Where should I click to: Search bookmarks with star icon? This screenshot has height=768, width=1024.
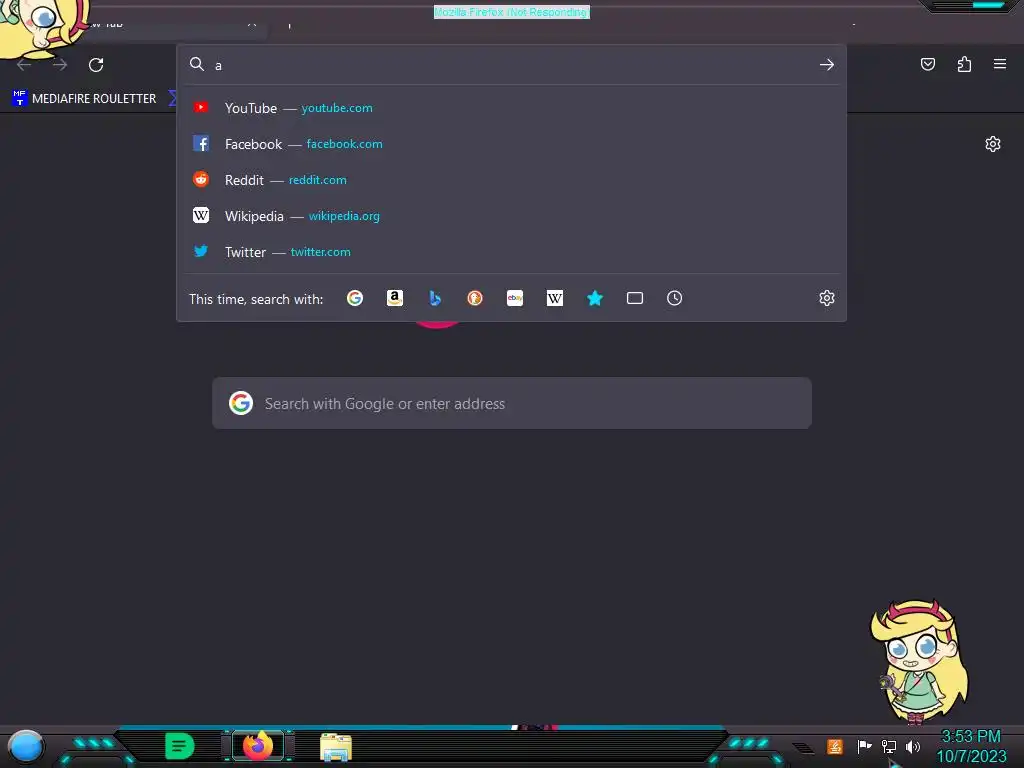click(x=595, y=298)
